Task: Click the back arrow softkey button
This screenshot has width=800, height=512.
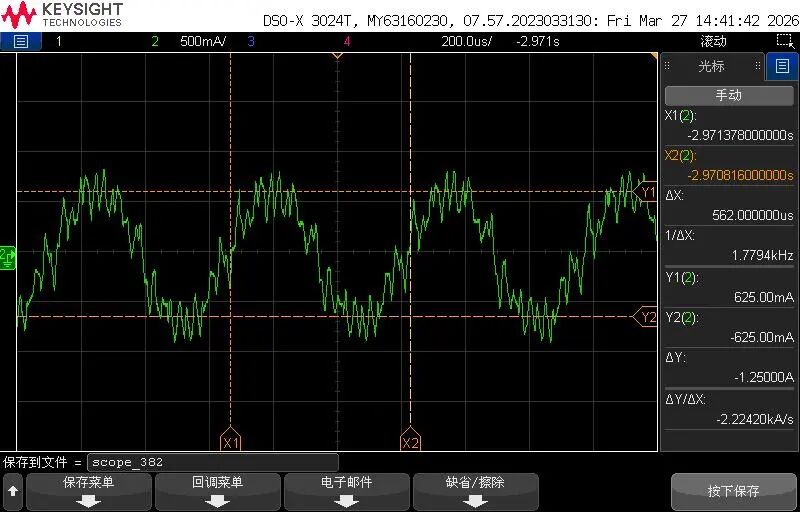Action: (x=13, y=492)
